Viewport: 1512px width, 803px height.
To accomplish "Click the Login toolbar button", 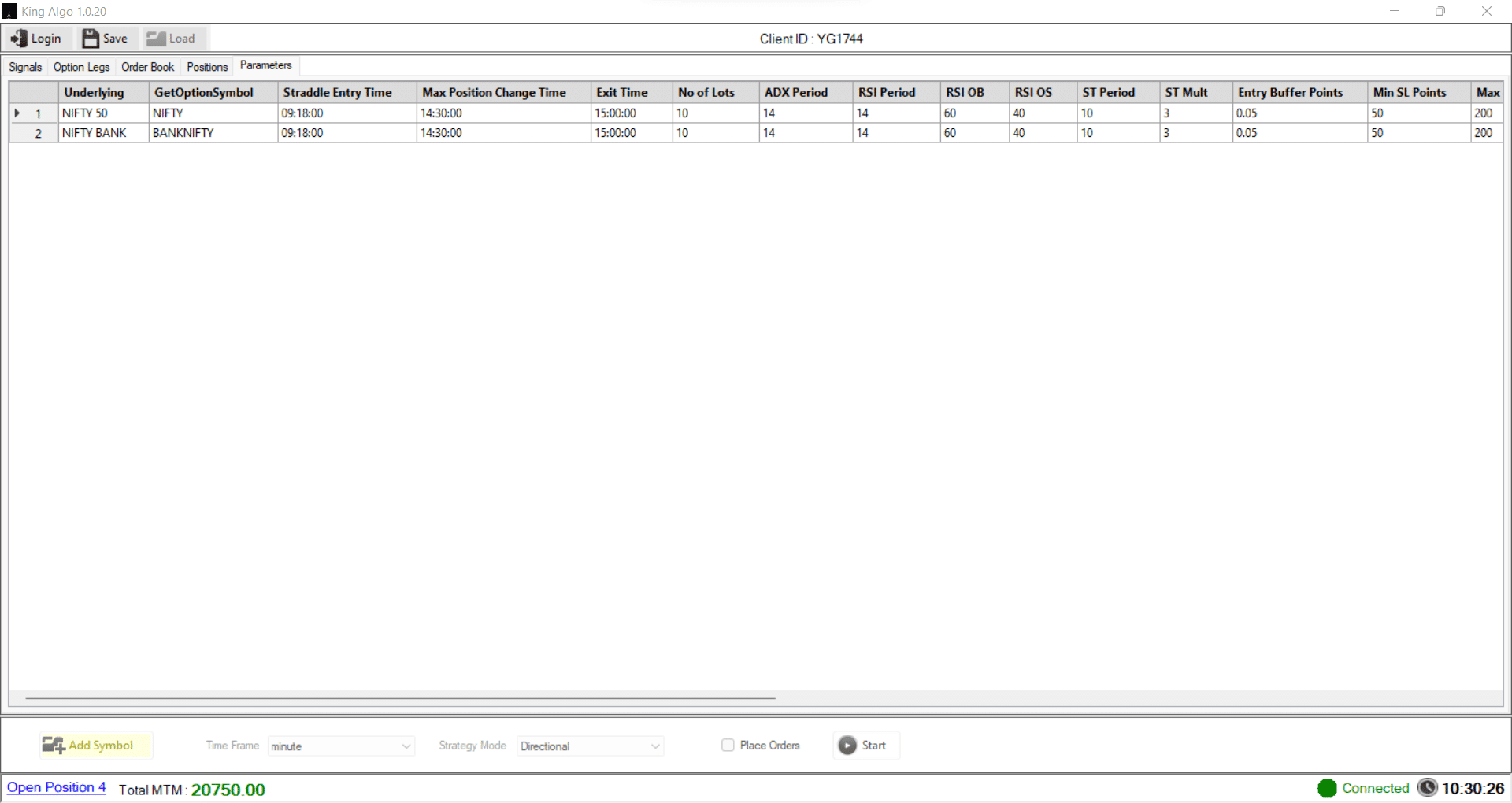I will point(36,39).
